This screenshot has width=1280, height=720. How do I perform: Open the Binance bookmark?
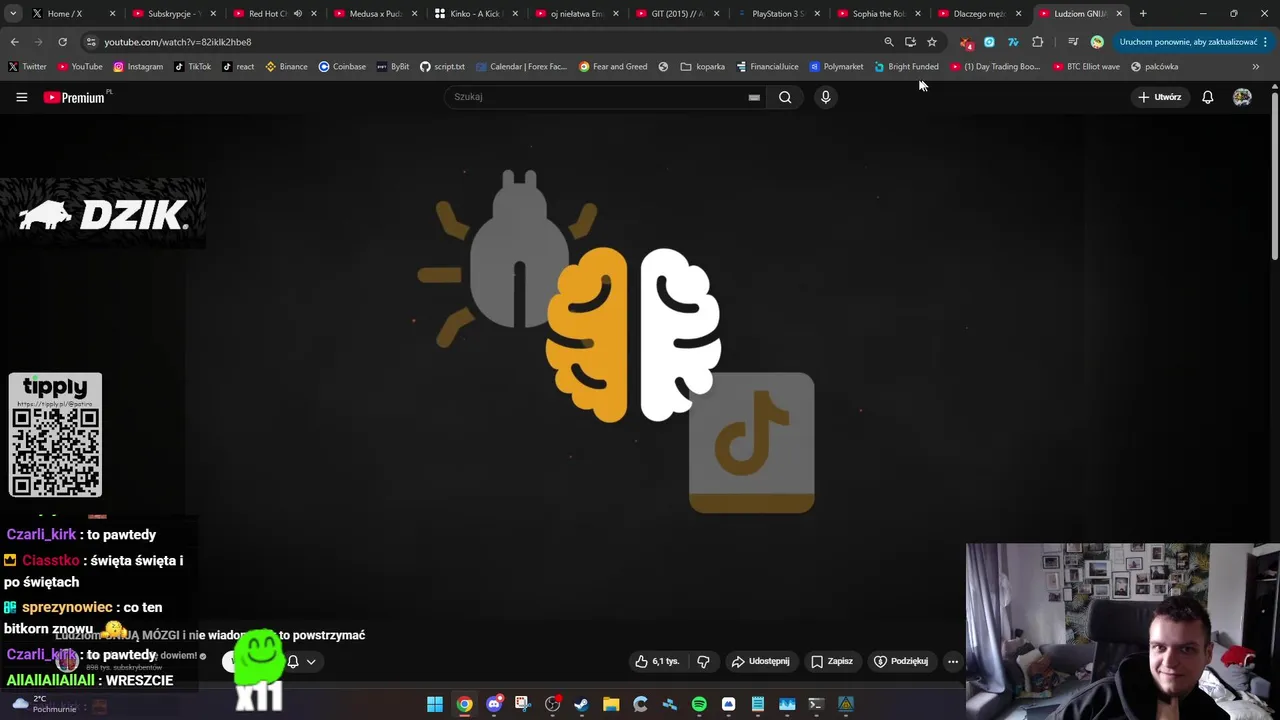click(x=287, y=67)
